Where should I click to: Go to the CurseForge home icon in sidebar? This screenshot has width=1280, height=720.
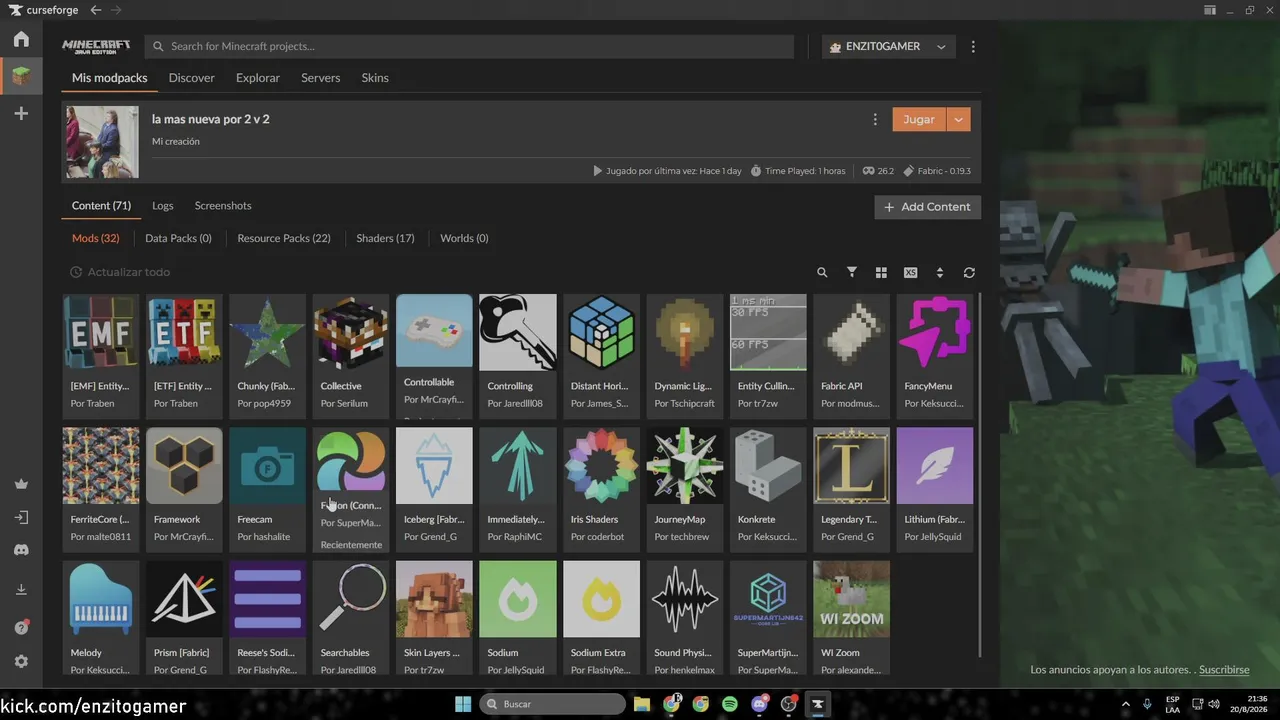[x=21, y=39]
